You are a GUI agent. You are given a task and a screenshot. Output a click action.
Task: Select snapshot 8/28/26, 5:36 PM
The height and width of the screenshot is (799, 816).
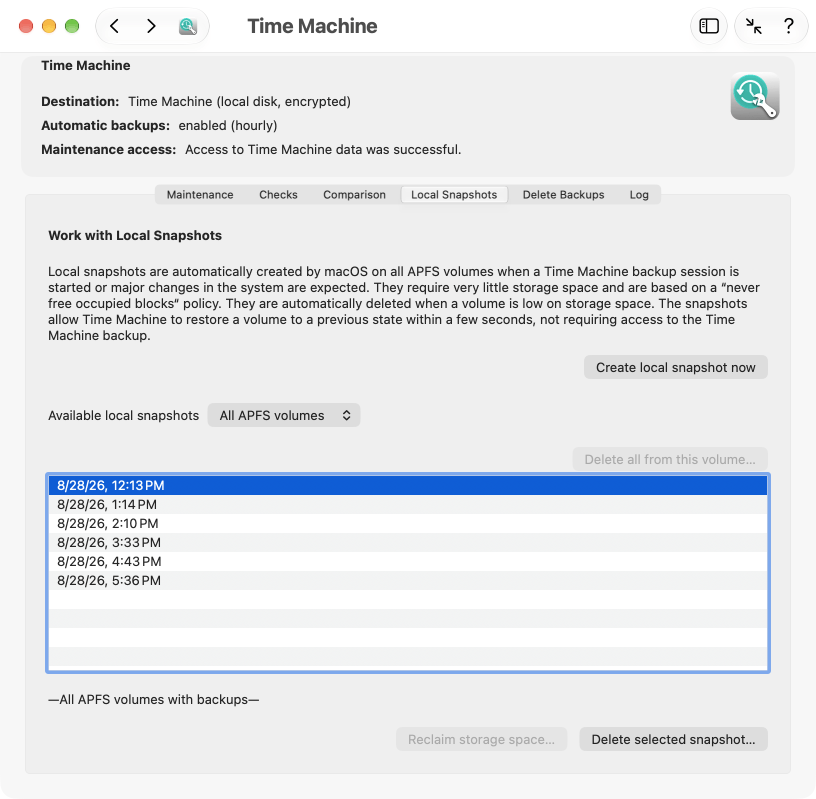[408, 580]
